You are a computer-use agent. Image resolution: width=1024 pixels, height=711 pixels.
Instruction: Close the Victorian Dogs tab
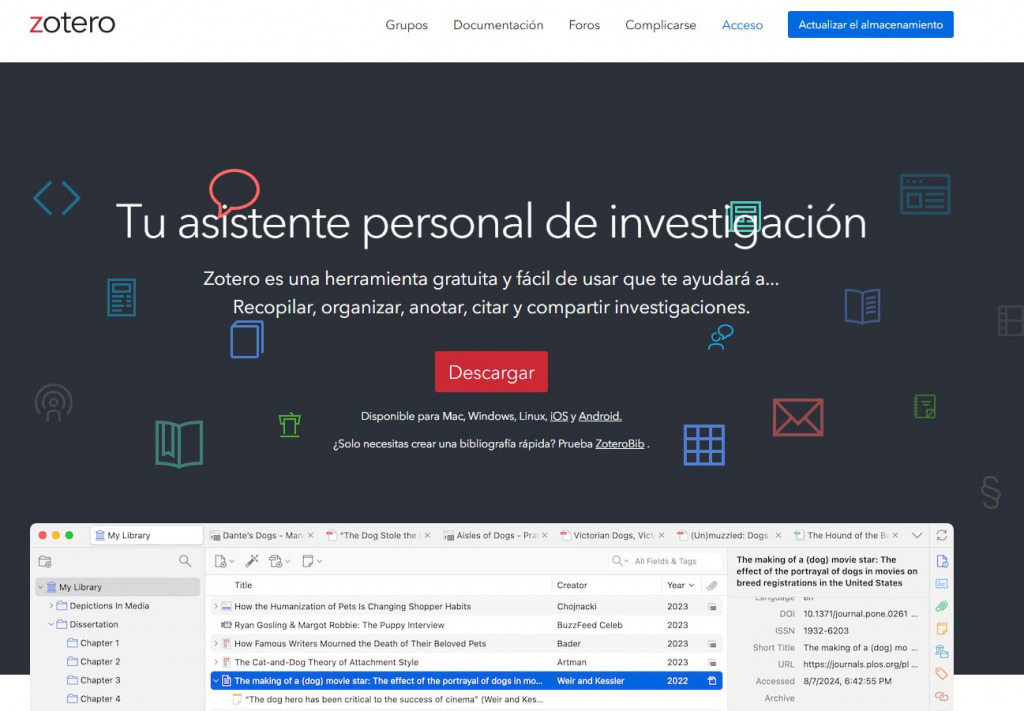point(662,535)
